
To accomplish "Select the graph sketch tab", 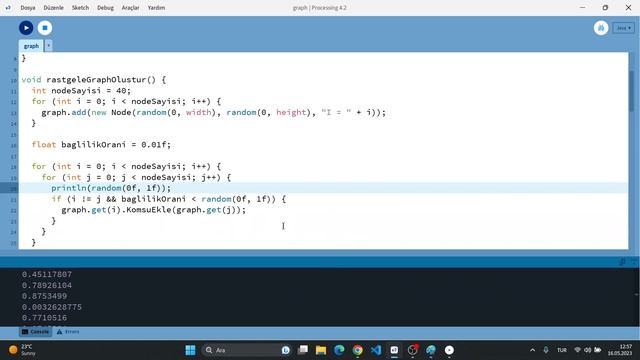I will coord(31,46).
